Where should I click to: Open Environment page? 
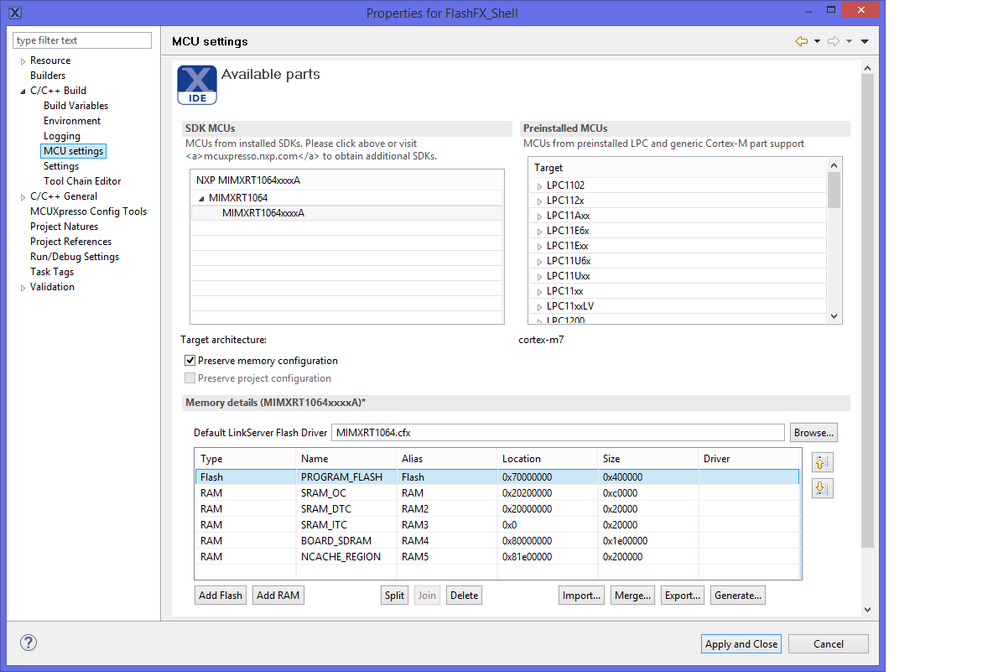pos(72,121)
